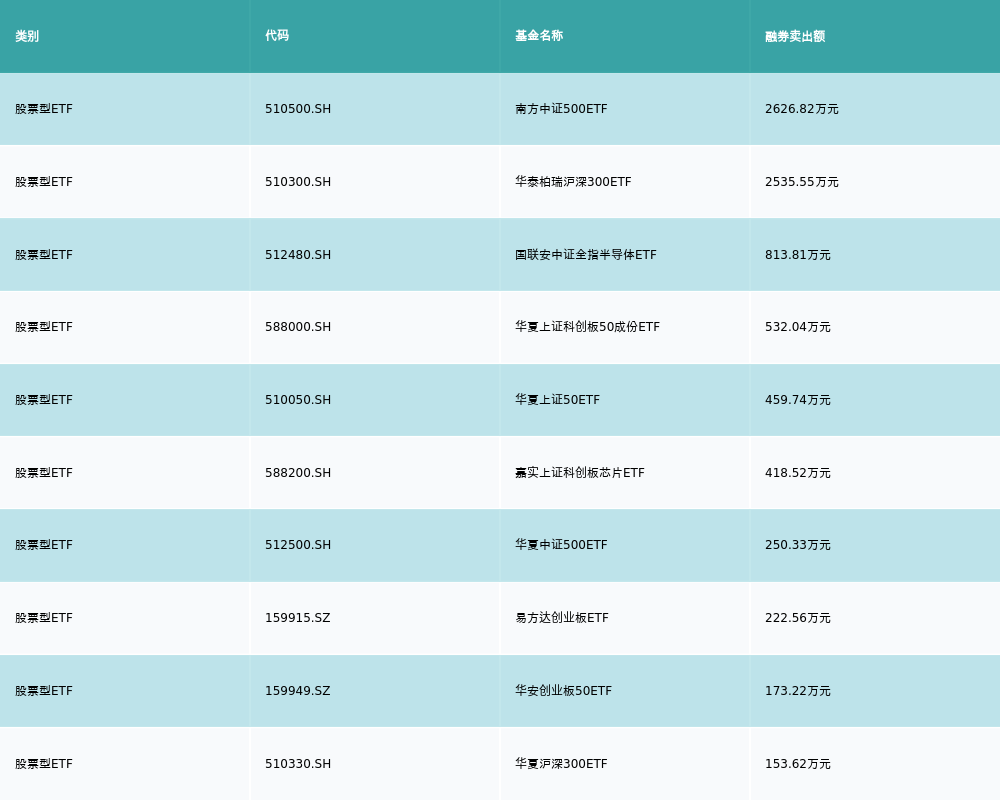1000x800 pixels.
Task: Select fund name 华夏中证500ETF
Action: click(561, 545)
